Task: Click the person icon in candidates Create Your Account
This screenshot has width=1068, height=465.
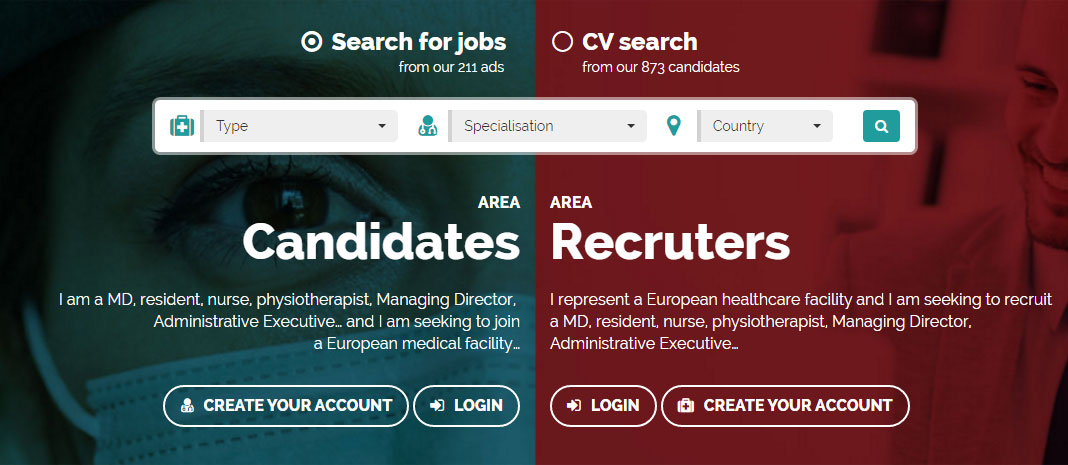Action: (x=187, y=406)
